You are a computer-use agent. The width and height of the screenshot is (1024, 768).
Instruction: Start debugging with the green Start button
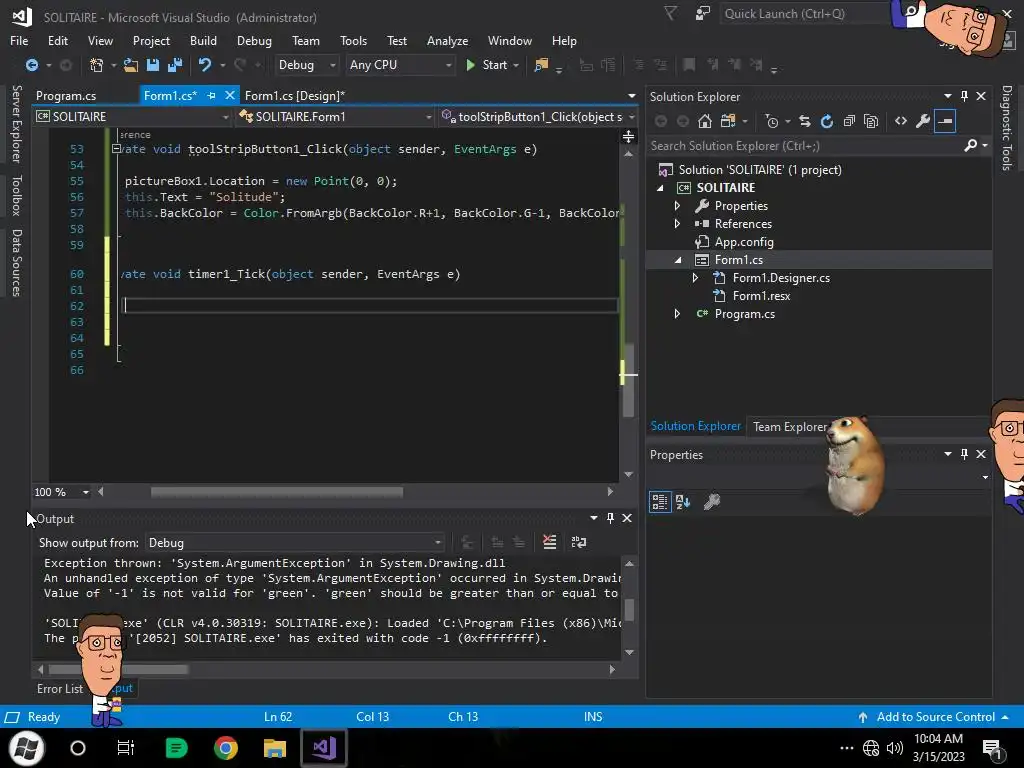487,65
